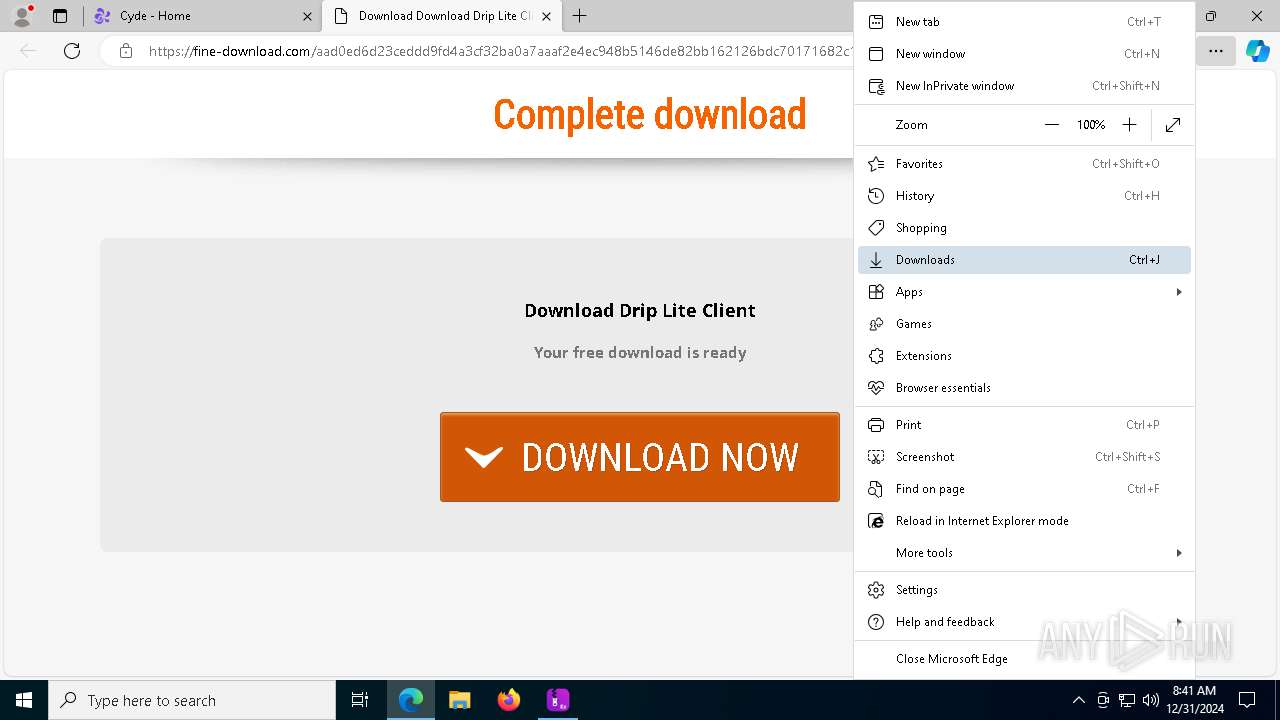Open the Windows Start menu

click(x=24, y=700)
